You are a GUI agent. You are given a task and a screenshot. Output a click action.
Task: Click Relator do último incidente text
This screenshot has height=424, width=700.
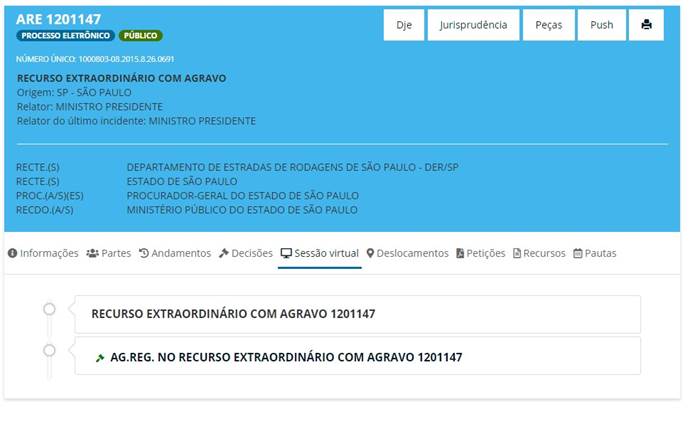[136, 121]
